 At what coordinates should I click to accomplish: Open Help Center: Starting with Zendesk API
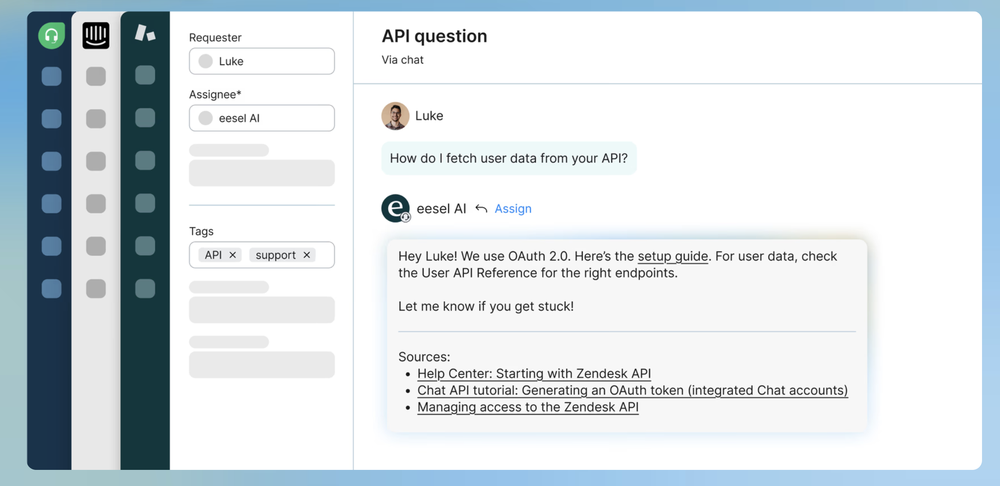tap(534, 374)
